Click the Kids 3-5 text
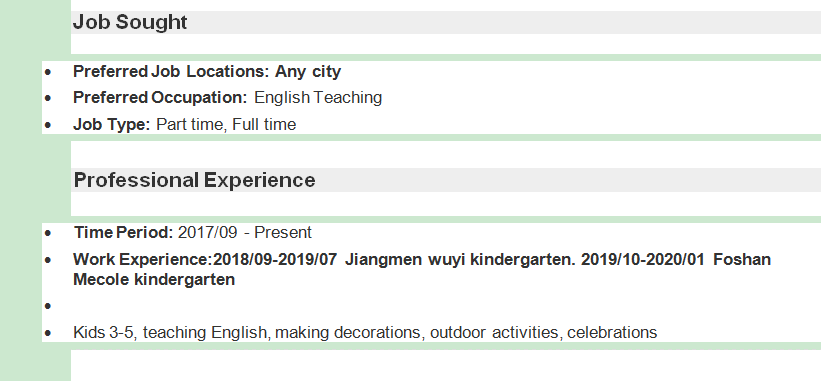 (105, 332)
